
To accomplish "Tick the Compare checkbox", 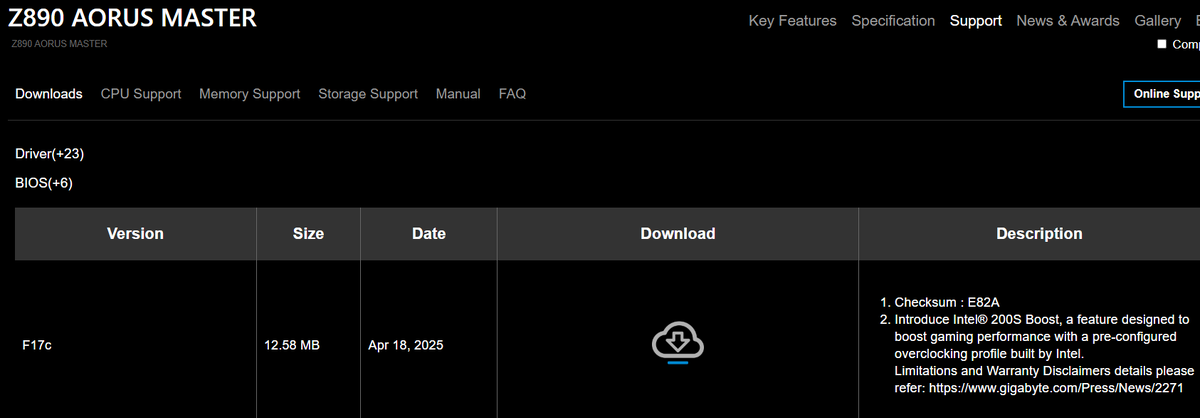I will point(1162,44).
